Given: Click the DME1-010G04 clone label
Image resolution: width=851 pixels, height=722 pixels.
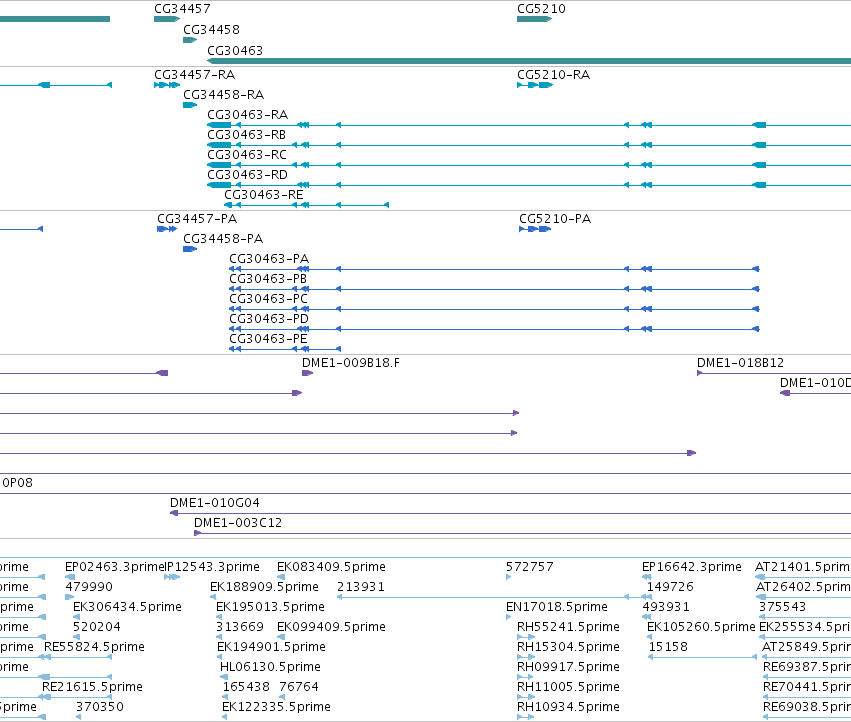Looking at the screenshot, I should point(215,503).
